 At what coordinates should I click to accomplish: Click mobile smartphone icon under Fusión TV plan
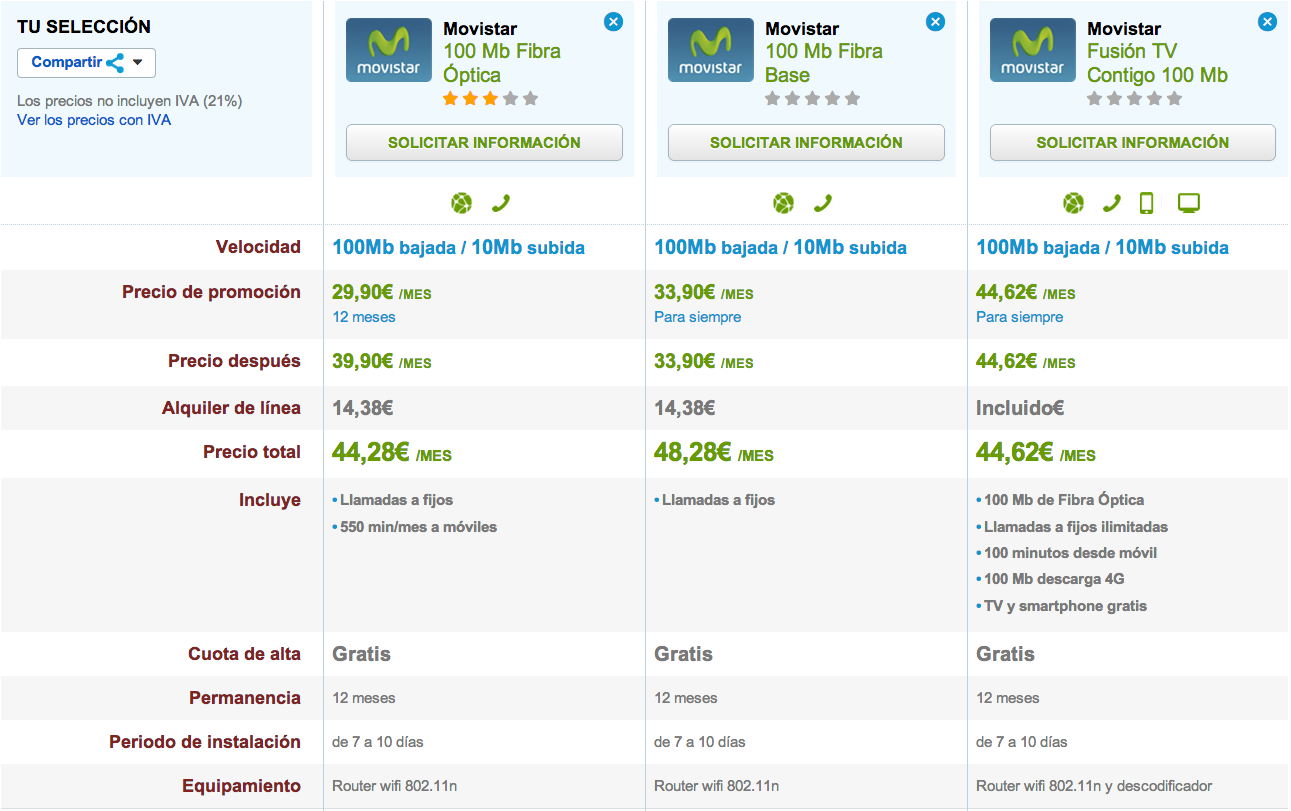coord(1146,204)
